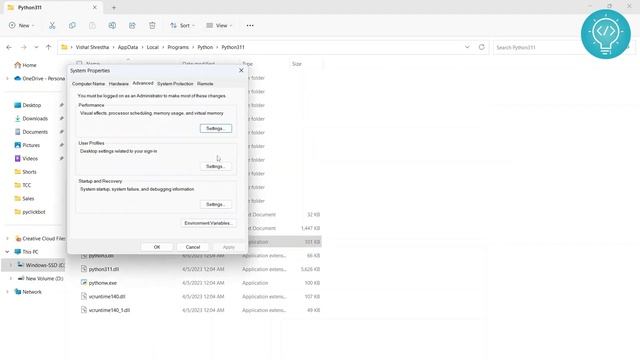Open the View dropdown menu
Screen dimensions: 640x360
coord(219,25)
